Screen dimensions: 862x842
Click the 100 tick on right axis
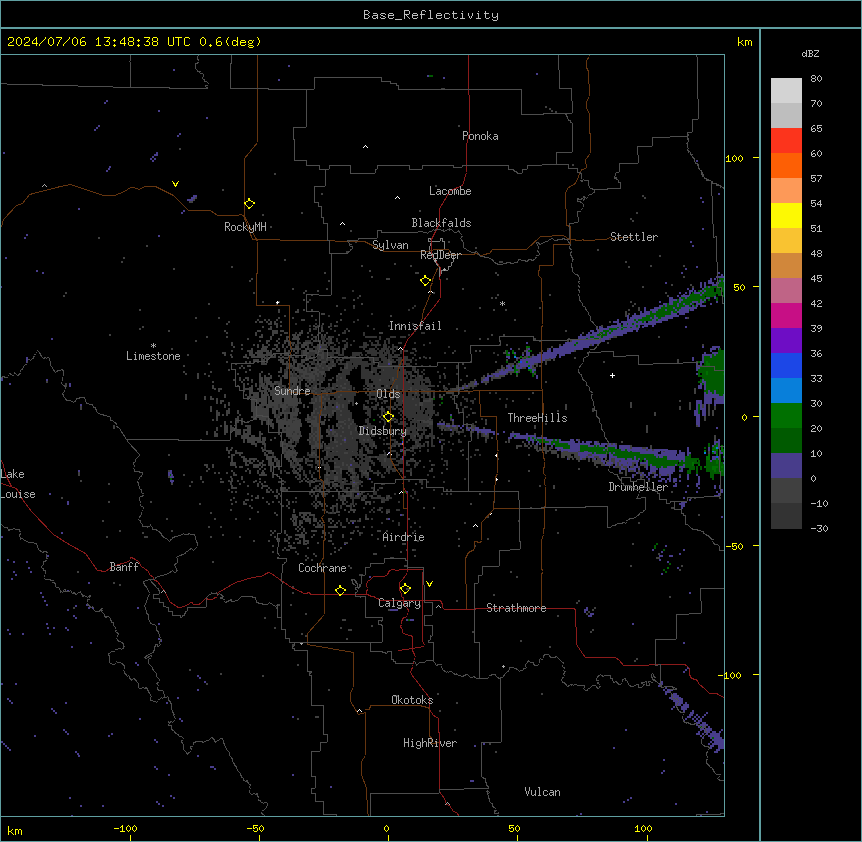734,158
